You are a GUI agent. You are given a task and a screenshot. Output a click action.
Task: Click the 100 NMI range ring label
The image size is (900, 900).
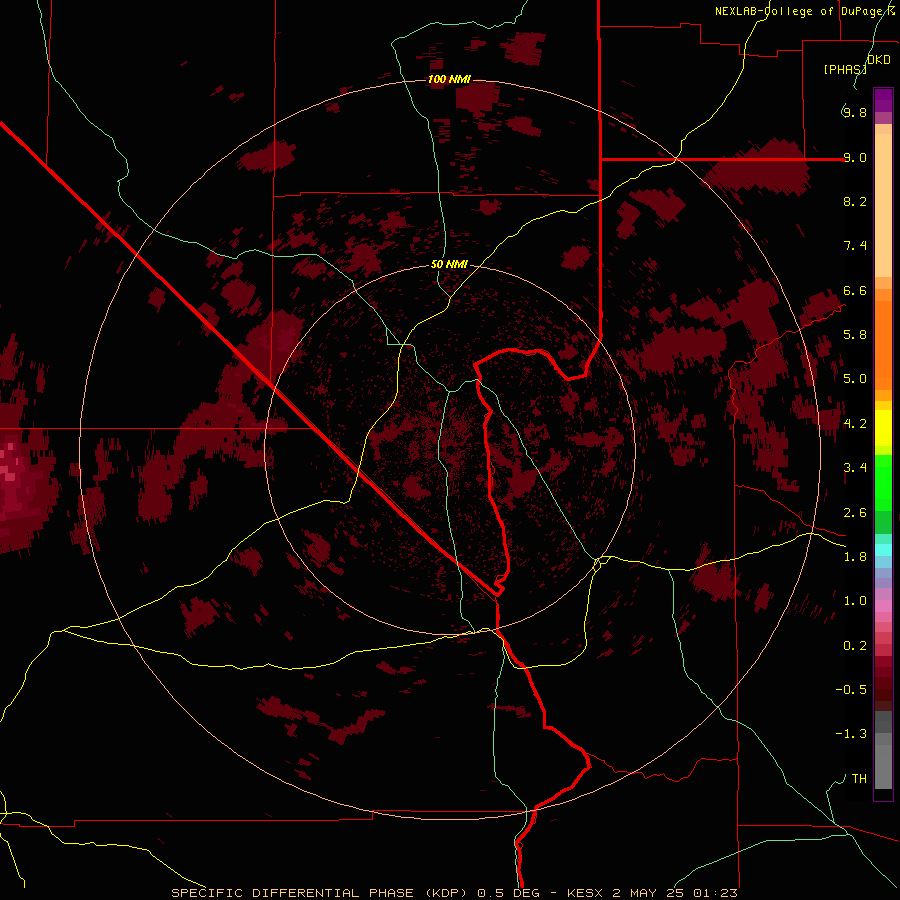pyautogui.click(x=449, y=79)
